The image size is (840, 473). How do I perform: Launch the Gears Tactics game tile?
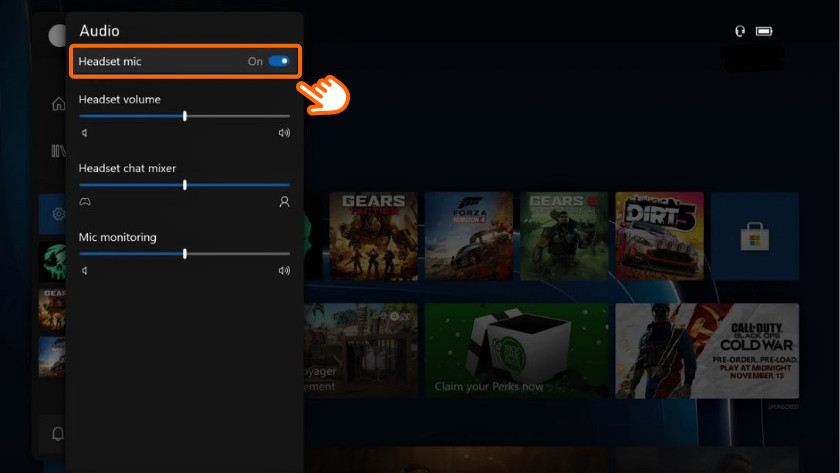point(373,236)
